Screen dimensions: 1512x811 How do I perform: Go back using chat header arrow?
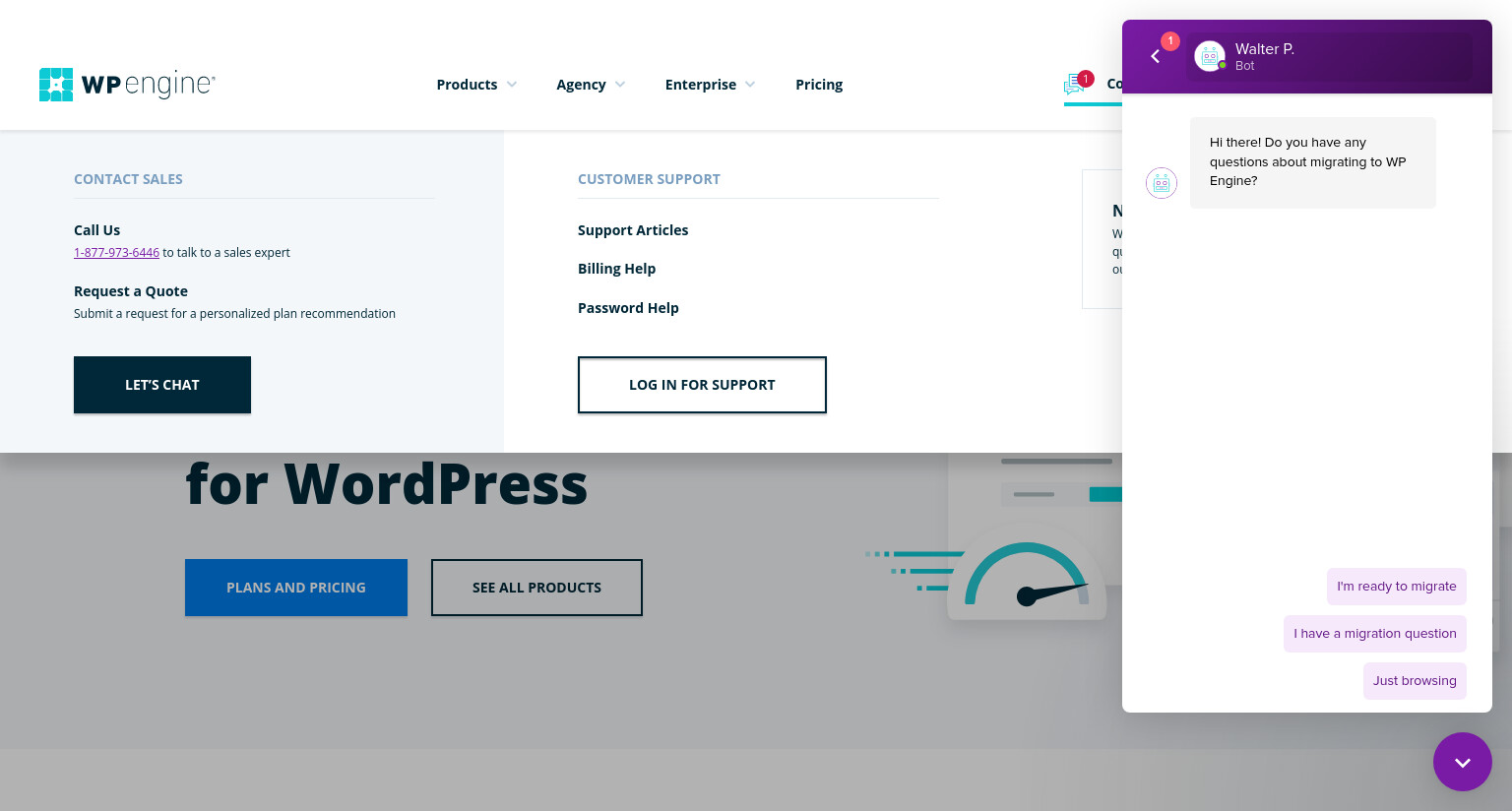[1156, 56]
